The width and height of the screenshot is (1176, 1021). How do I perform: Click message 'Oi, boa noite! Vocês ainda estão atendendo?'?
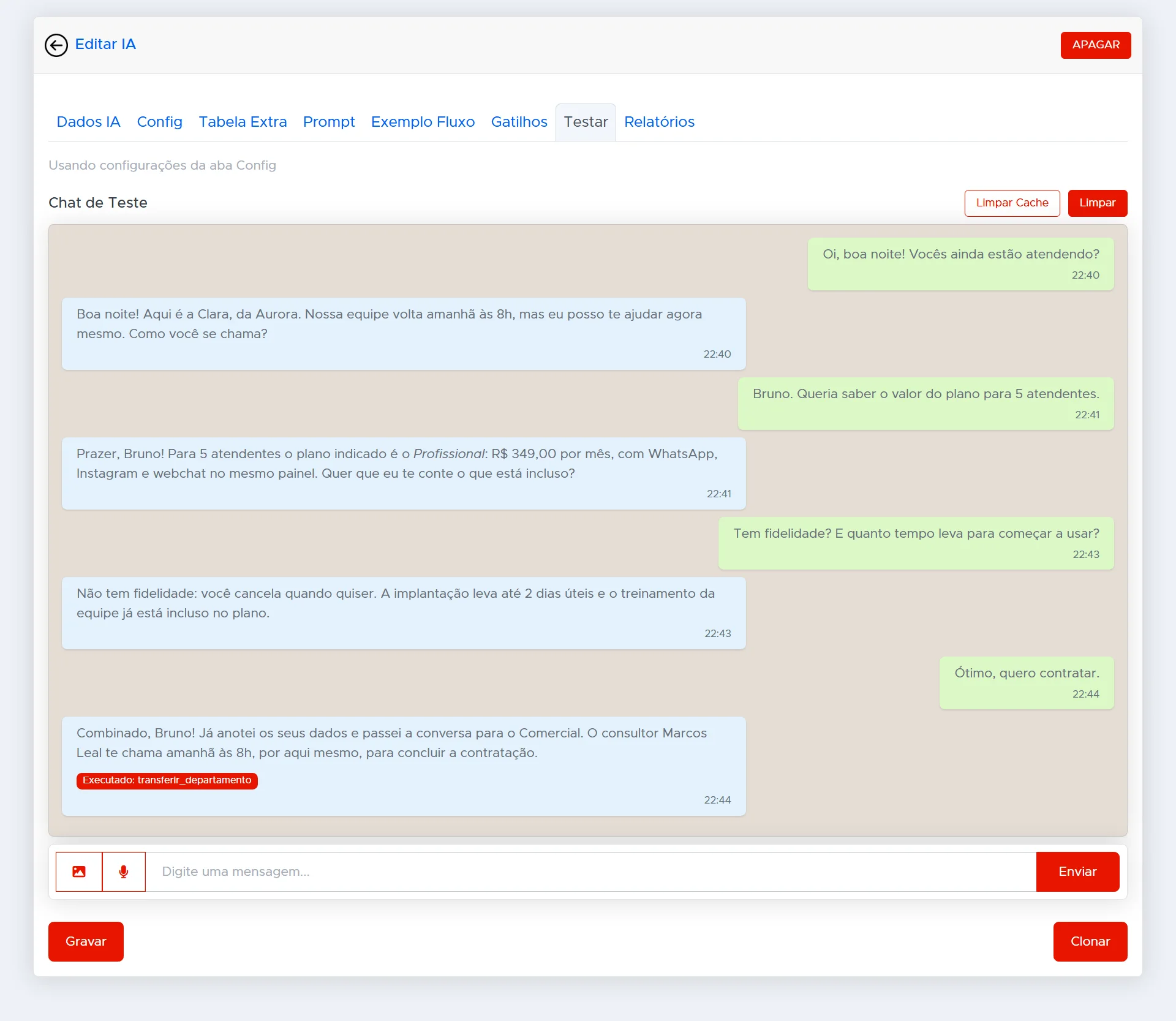pyautogui.click(x=960, y=264)
